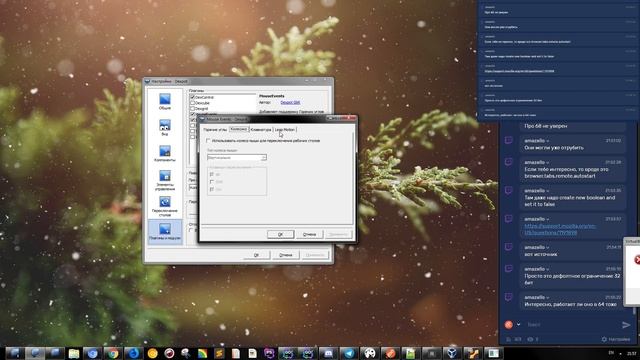Switch to the Горячие углы tab

tap(215, 129)
